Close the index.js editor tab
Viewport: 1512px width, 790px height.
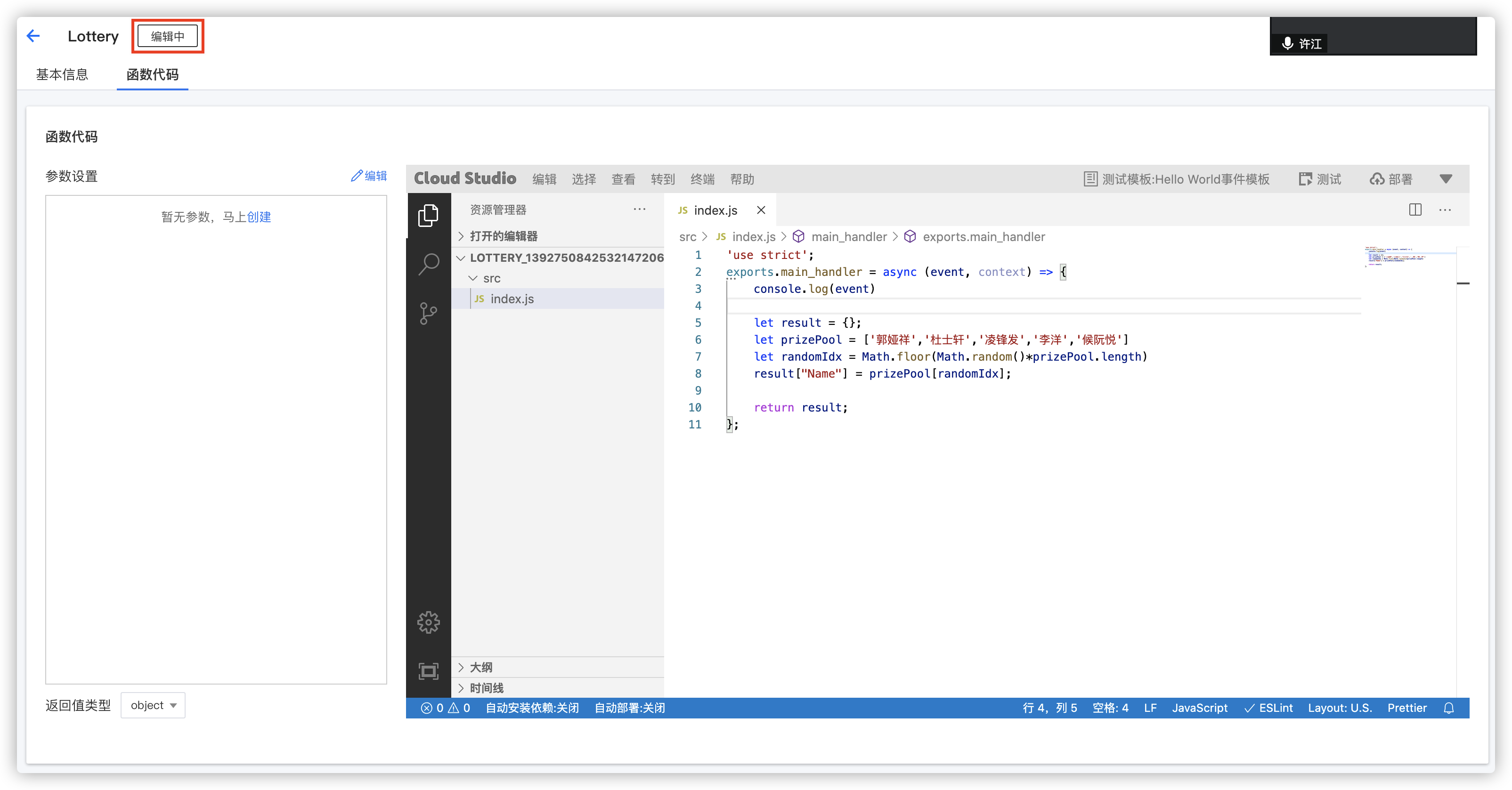(761, 210)
